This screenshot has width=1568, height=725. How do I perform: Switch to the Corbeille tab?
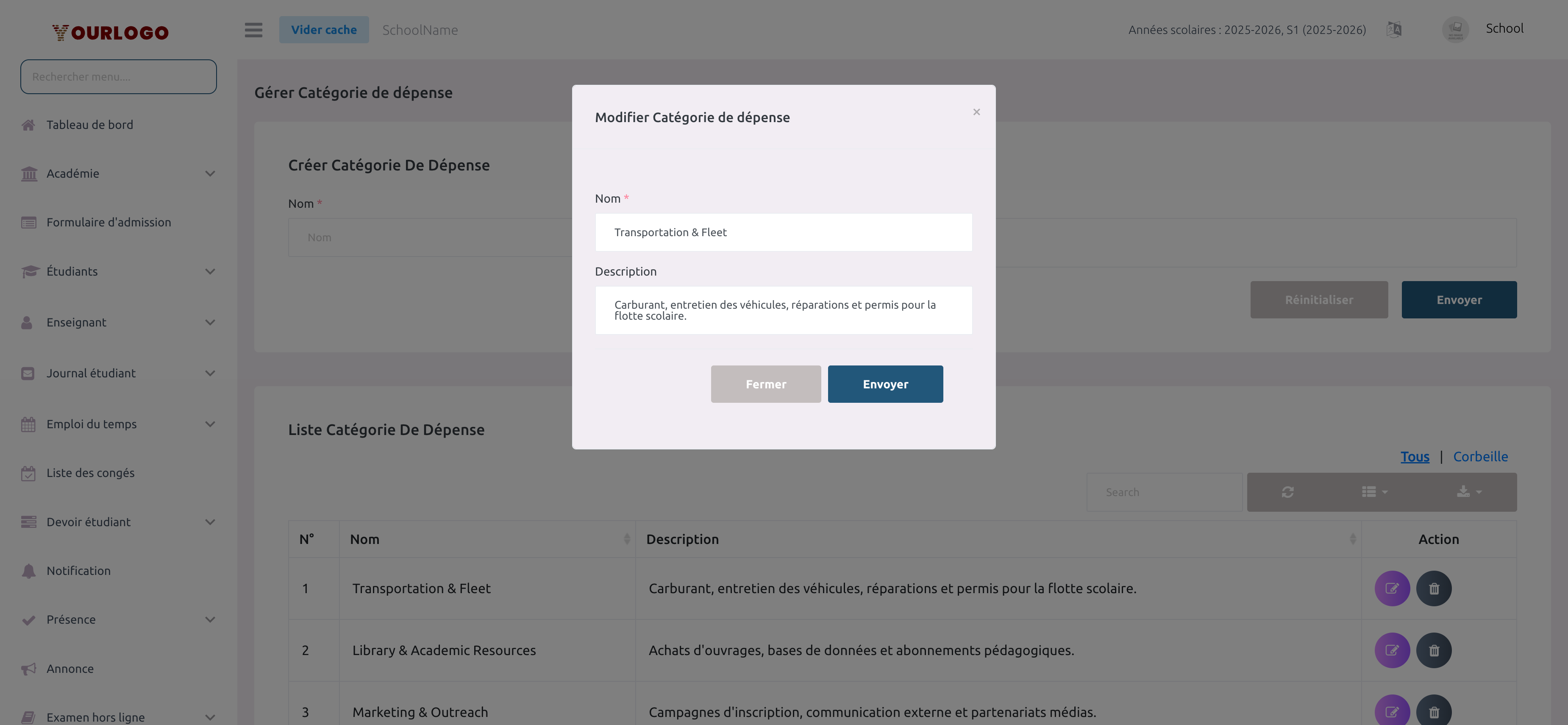pos(1481,456)
